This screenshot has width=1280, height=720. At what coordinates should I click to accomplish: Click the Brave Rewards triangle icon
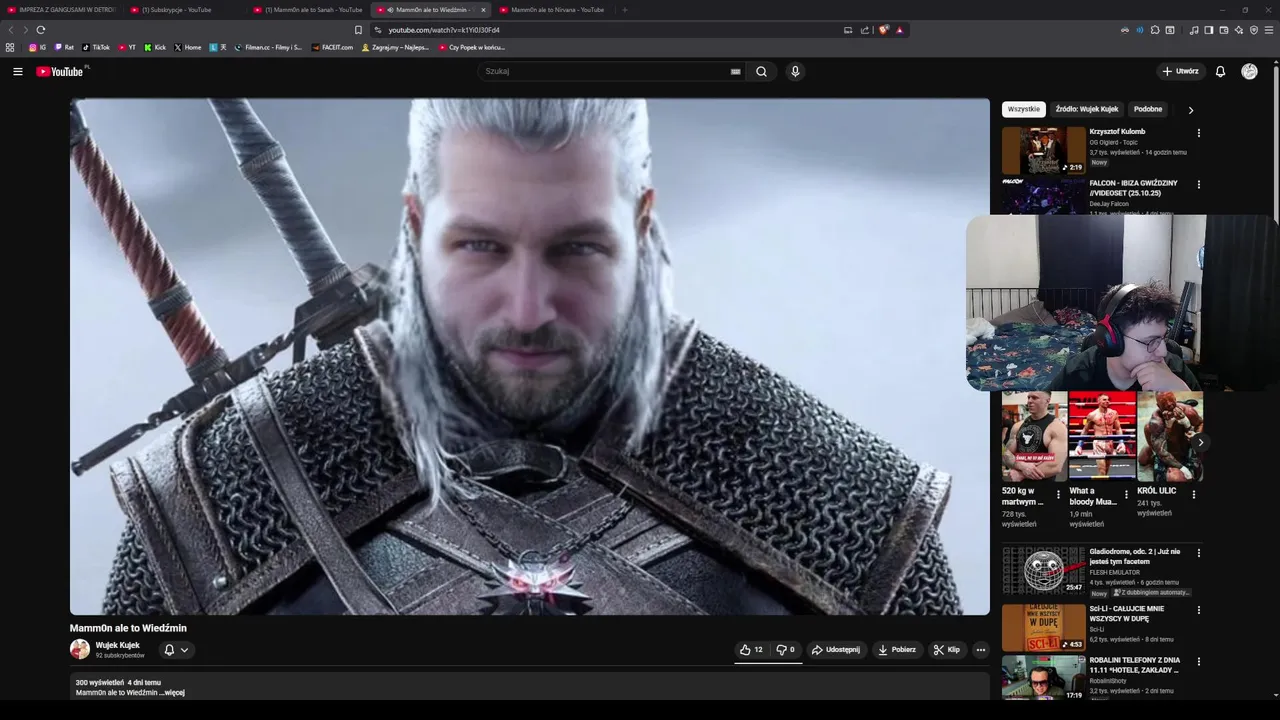(899, 30)
